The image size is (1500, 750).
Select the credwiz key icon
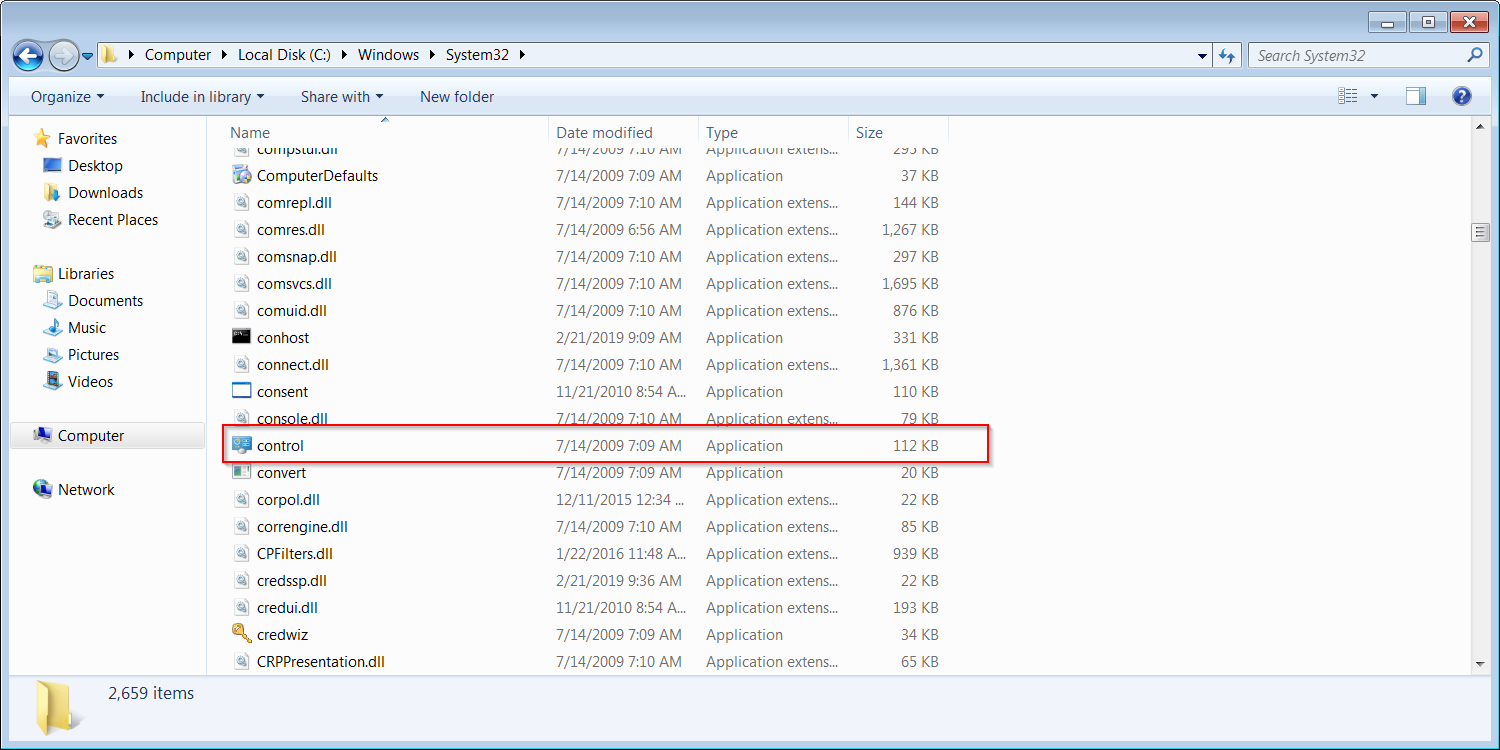click(241, 634)
